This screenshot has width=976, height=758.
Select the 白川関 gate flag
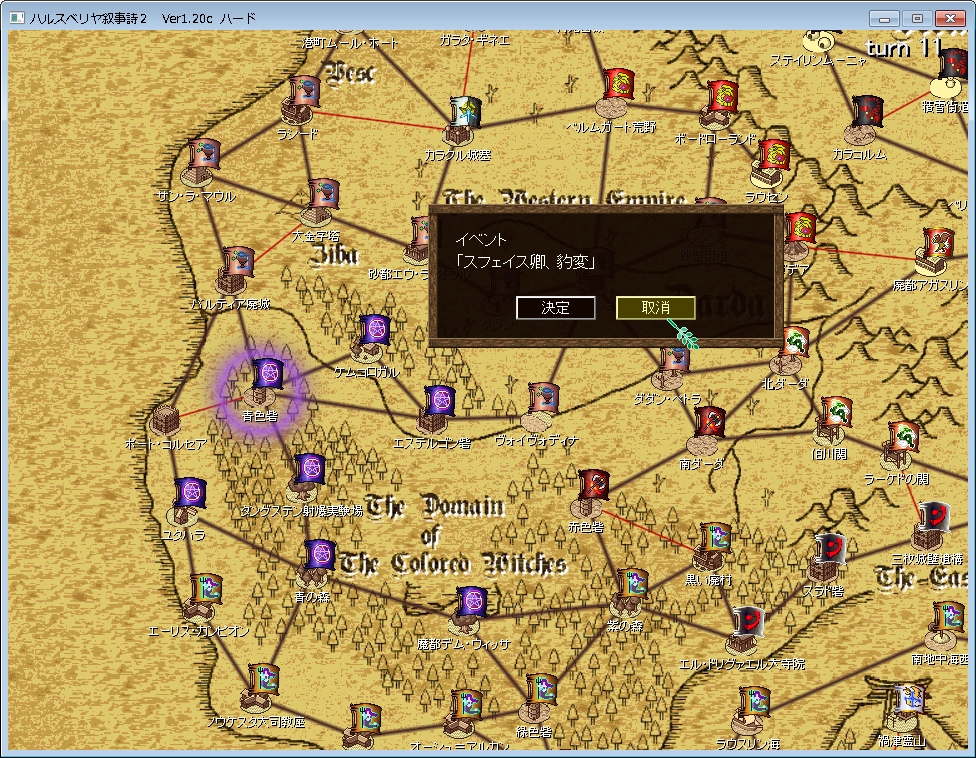click(x=837, y=413)
